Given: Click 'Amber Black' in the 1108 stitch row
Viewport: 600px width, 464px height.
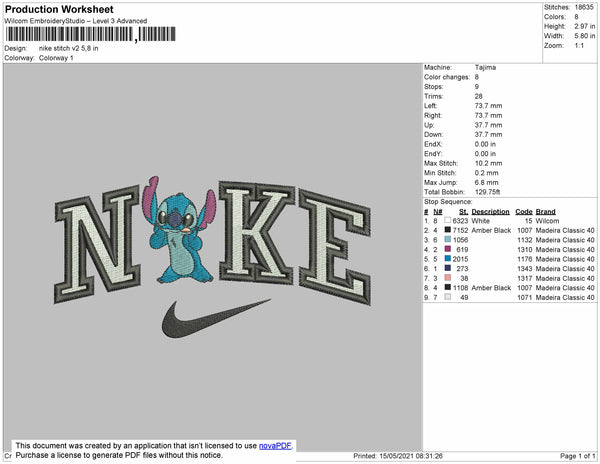Looking at the screenshot, I should pos(491,288).
